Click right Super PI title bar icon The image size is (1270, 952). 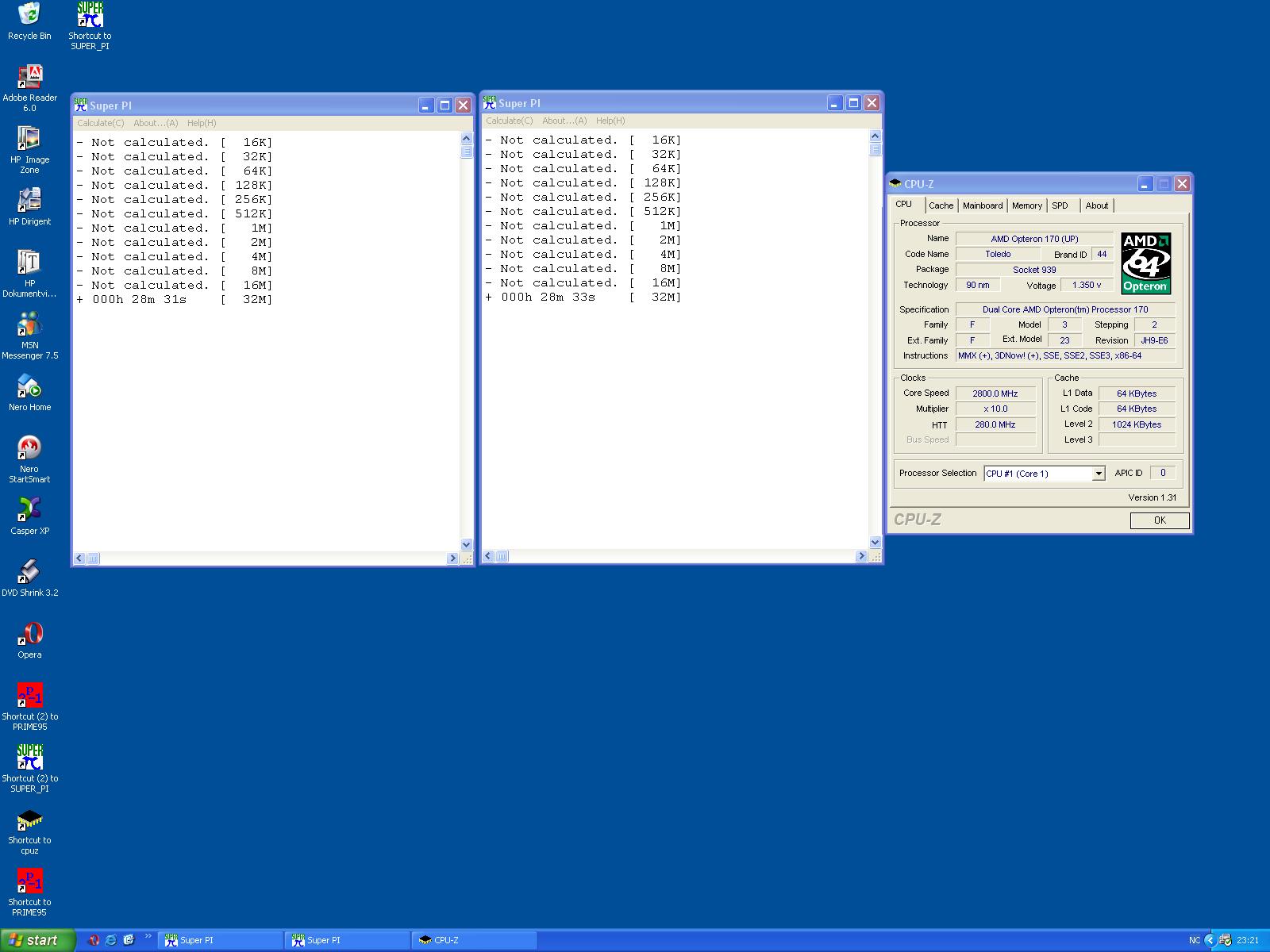click(490, 102)
